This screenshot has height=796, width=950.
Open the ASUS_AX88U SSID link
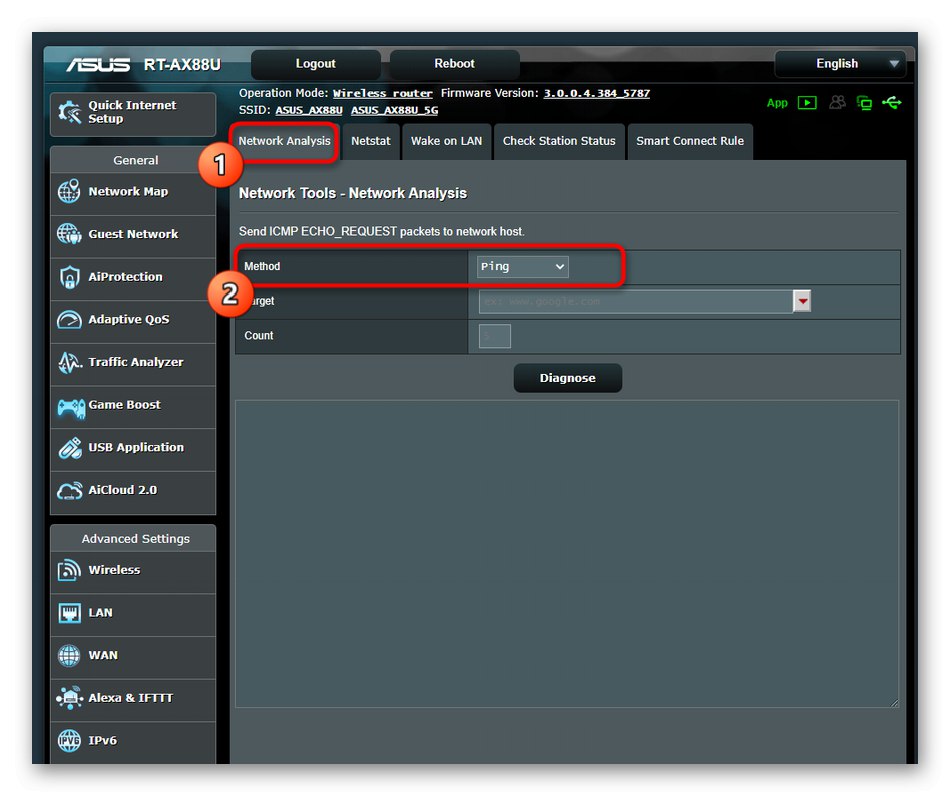pos(309,110)
